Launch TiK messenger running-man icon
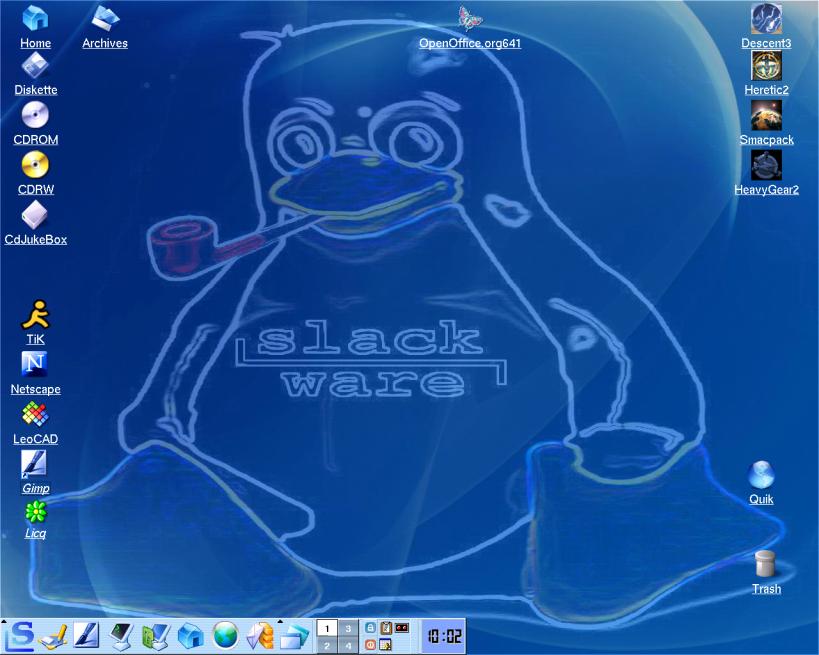This screenshot has height=655, width=819. [x=36, y=315]
